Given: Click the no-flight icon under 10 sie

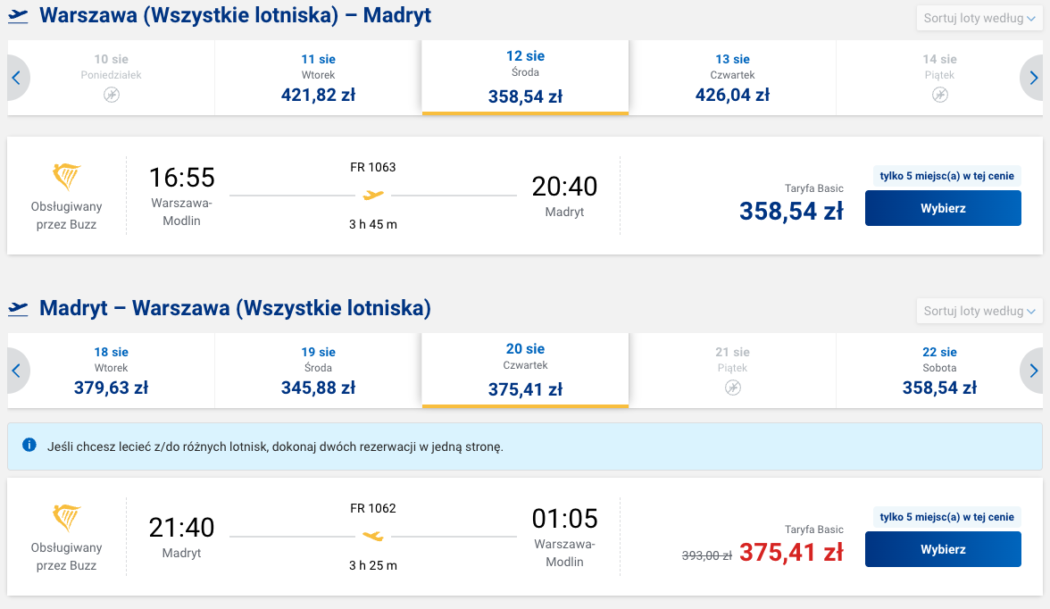Looking at the screenshot, I should tap(112, 95).
